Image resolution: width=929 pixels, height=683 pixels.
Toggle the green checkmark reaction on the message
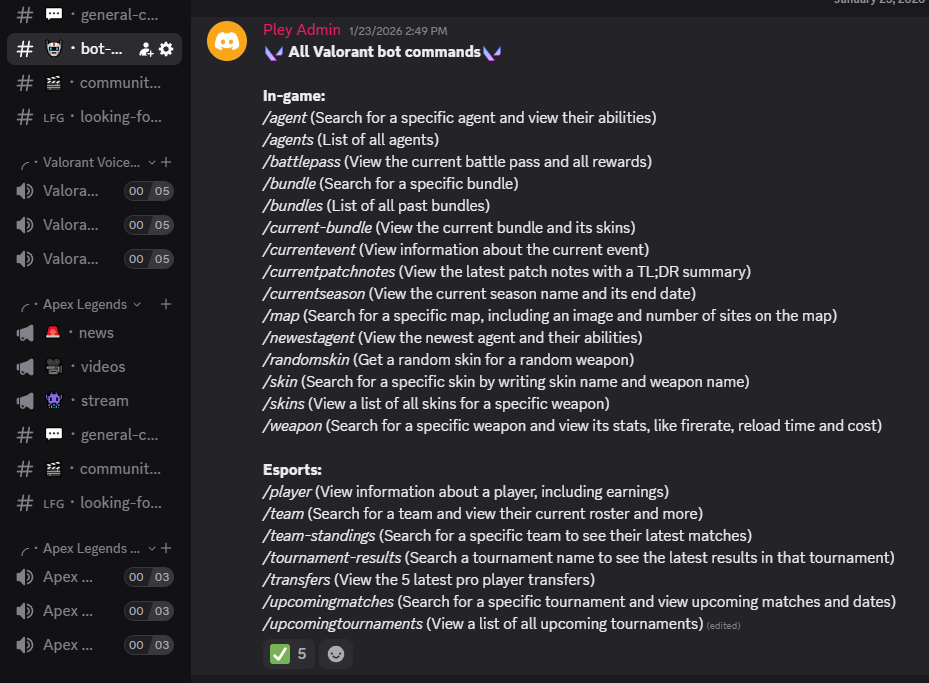(x=286, y=653)
